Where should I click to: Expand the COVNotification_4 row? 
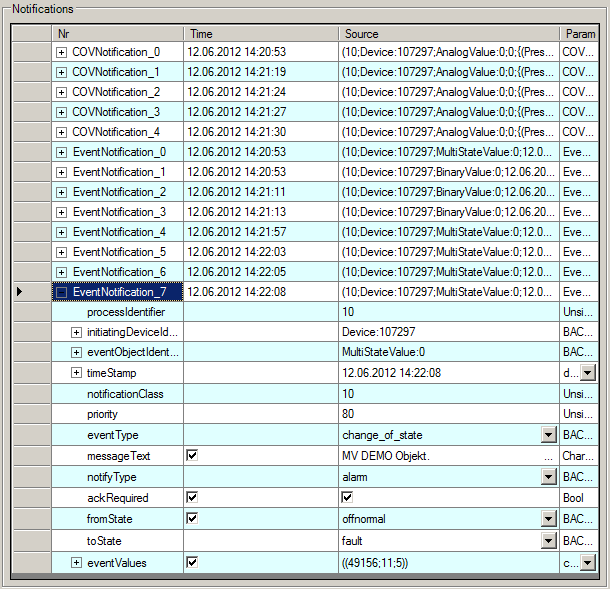pos(61,132)
